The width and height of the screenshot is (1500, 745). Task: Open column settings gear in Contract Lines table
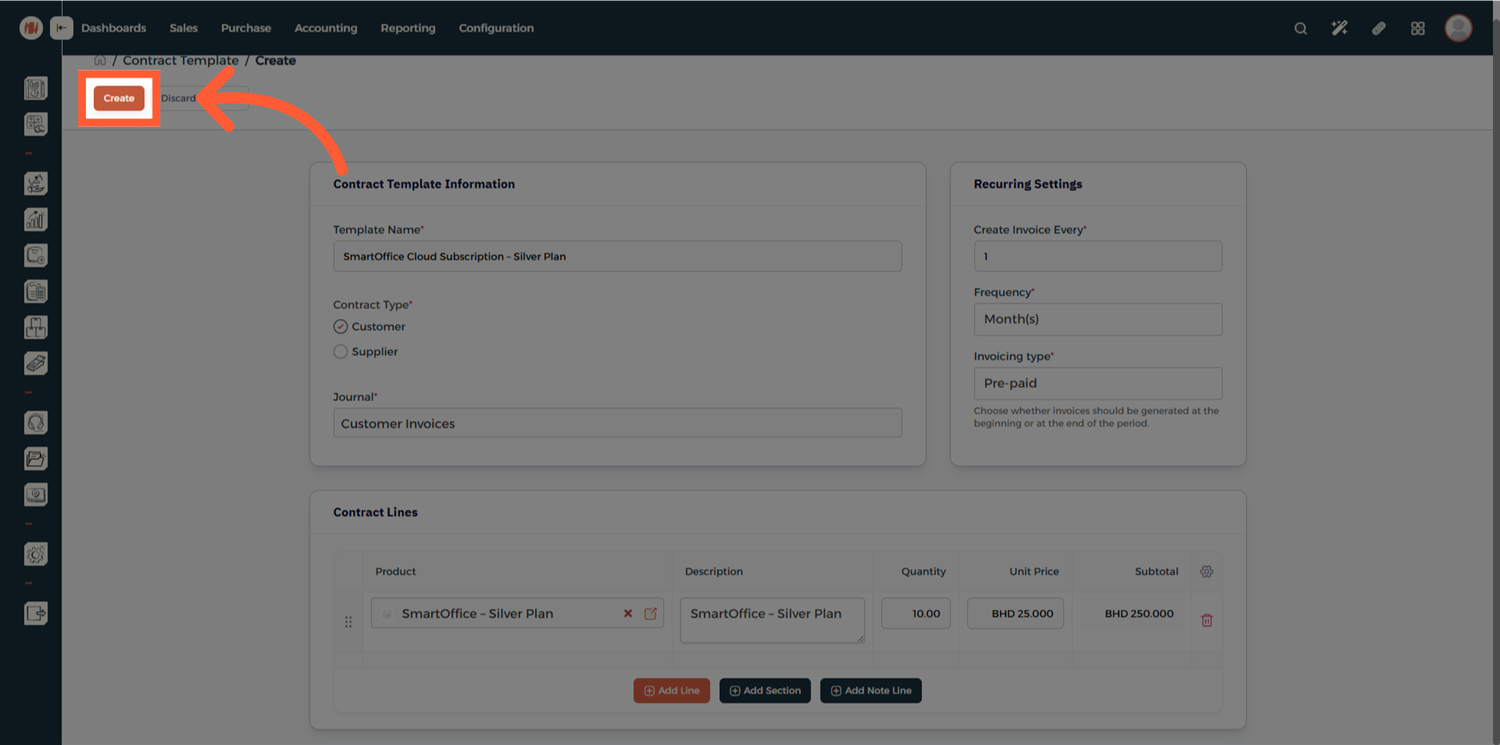click(1206, 572)
